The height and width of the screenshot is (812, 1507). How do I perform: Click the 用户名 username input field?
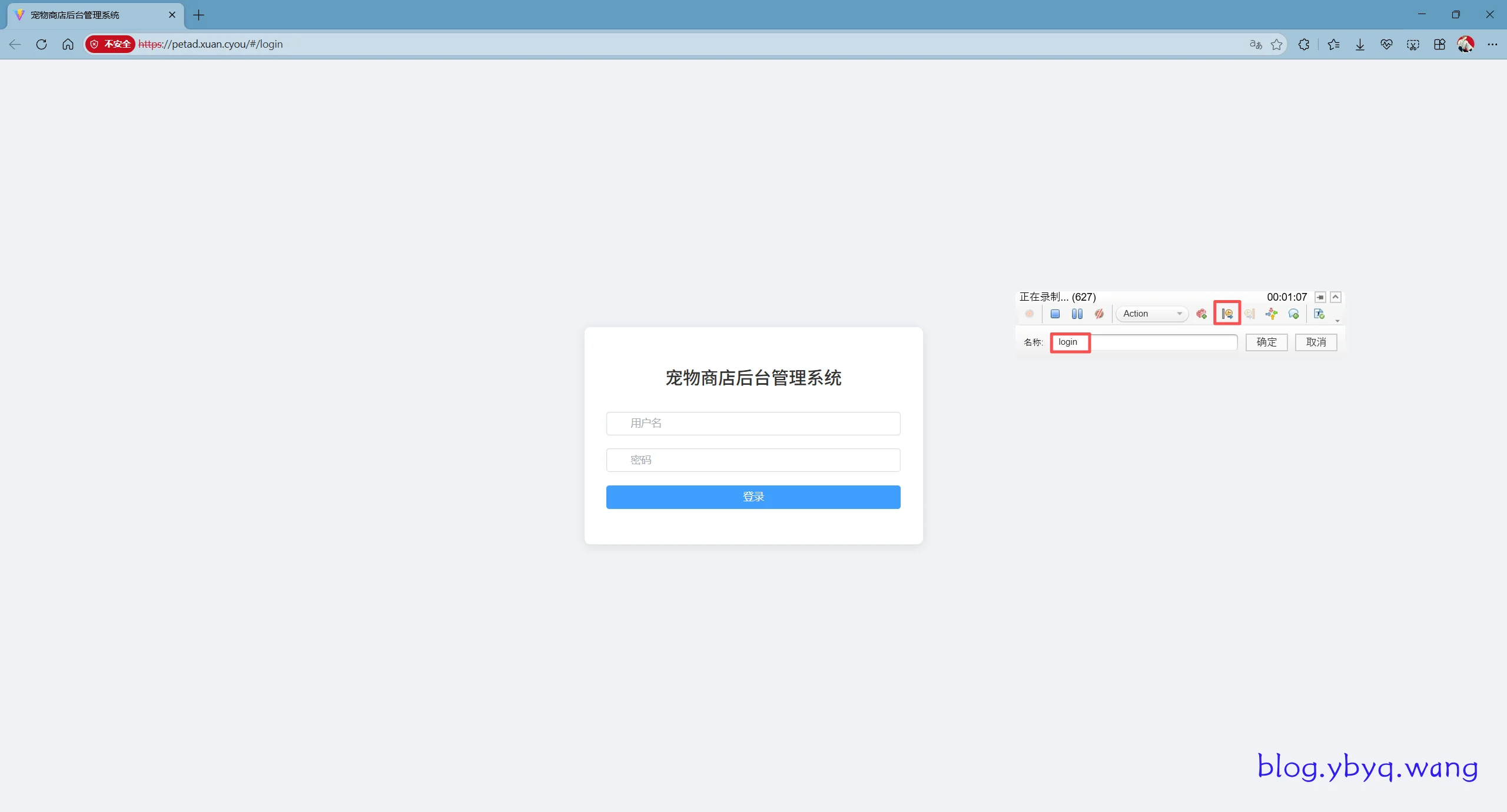click(x=753, y=423)
